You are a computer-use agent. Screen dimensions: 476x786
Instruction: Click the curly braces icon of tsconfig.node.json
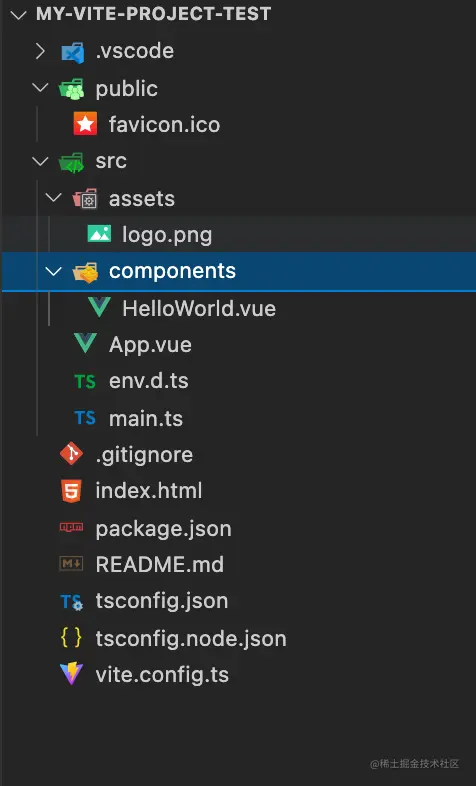tap(71, 638)
